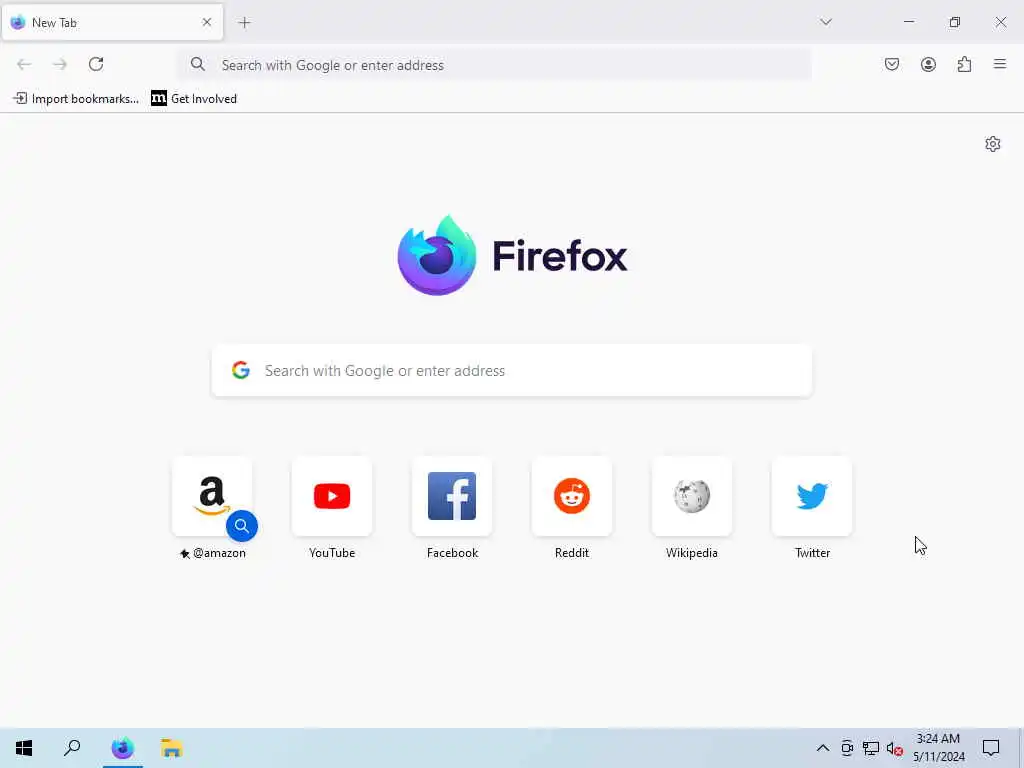Screen dimensions: 1024x768
Task: Open Windows taskbar search
Action: tap(72, 748)
